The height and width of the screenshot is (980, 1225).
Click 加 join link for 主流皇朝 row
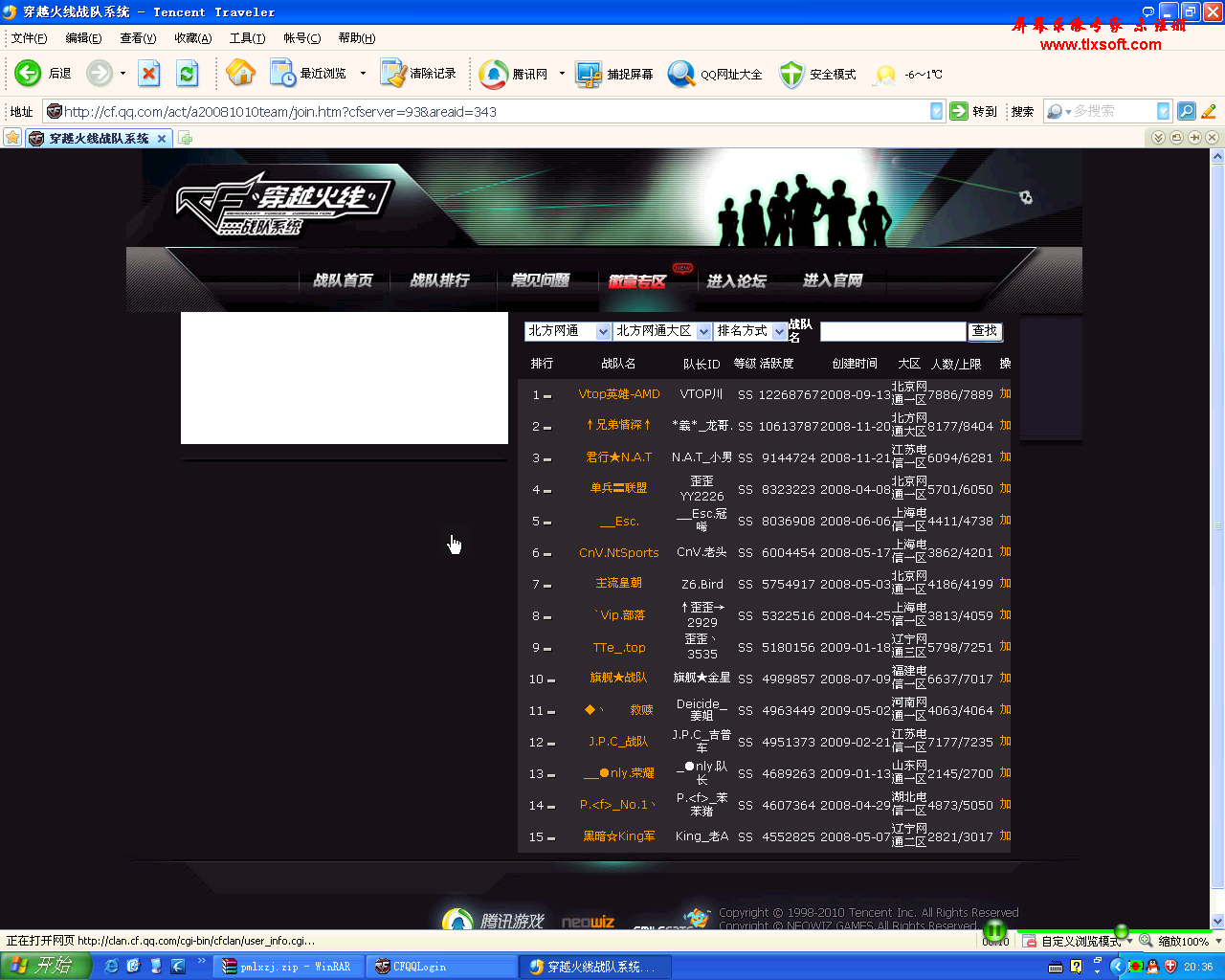click(1005, 583)
